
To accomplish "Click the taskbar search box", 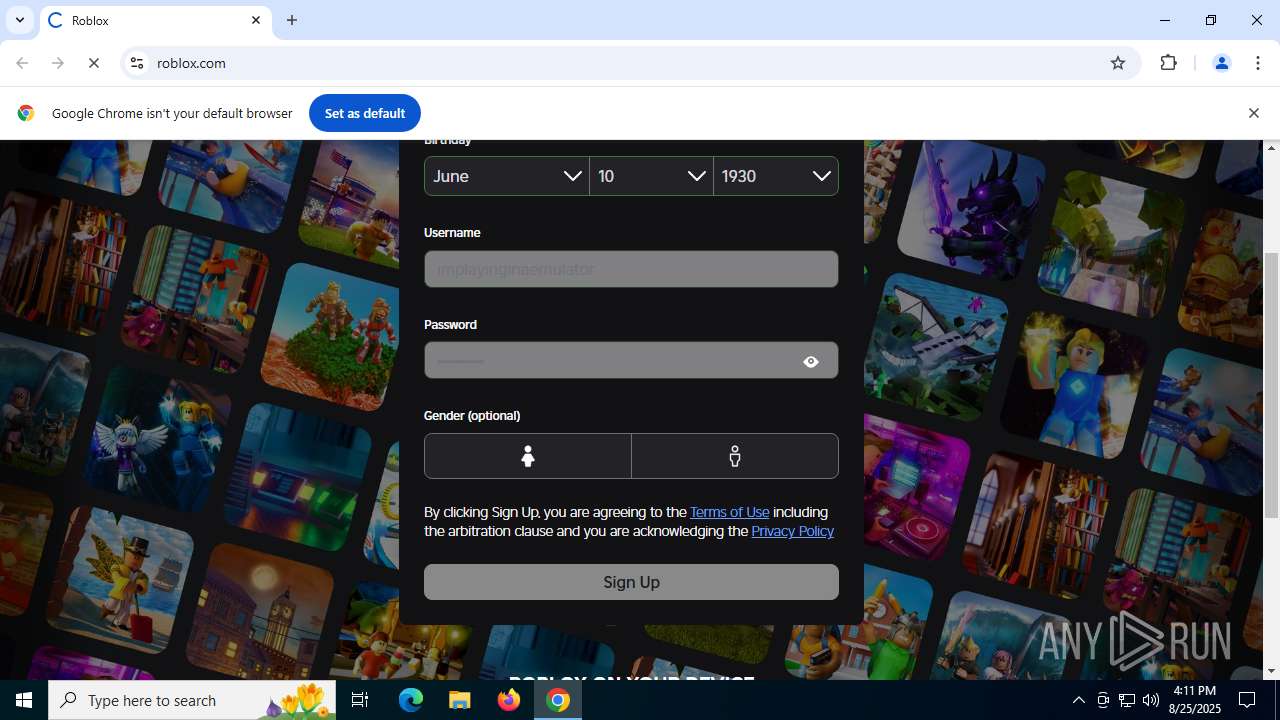I will click(x=192, y=700).
